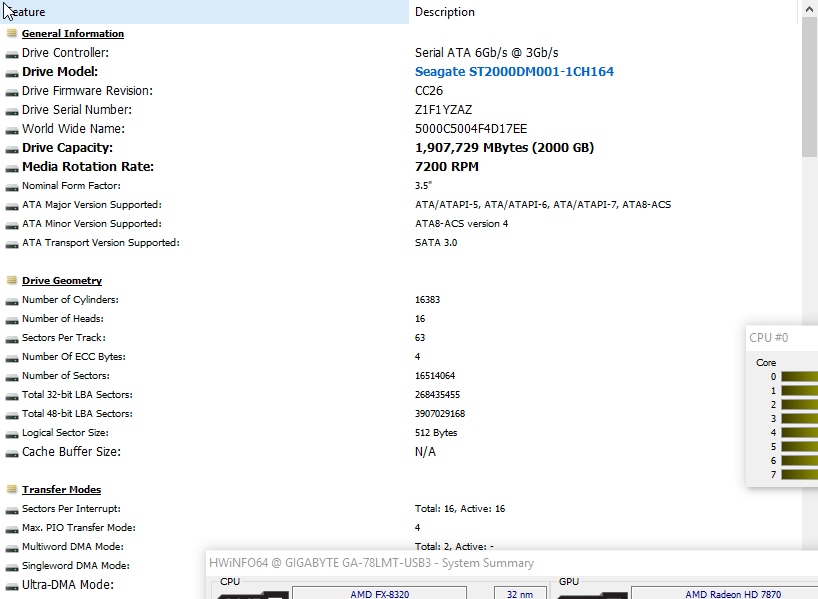This screenshot has width=818, height=599.
Task: Select the 48-bit LBA sectors value 3907029168
Action: pos(440,414)
